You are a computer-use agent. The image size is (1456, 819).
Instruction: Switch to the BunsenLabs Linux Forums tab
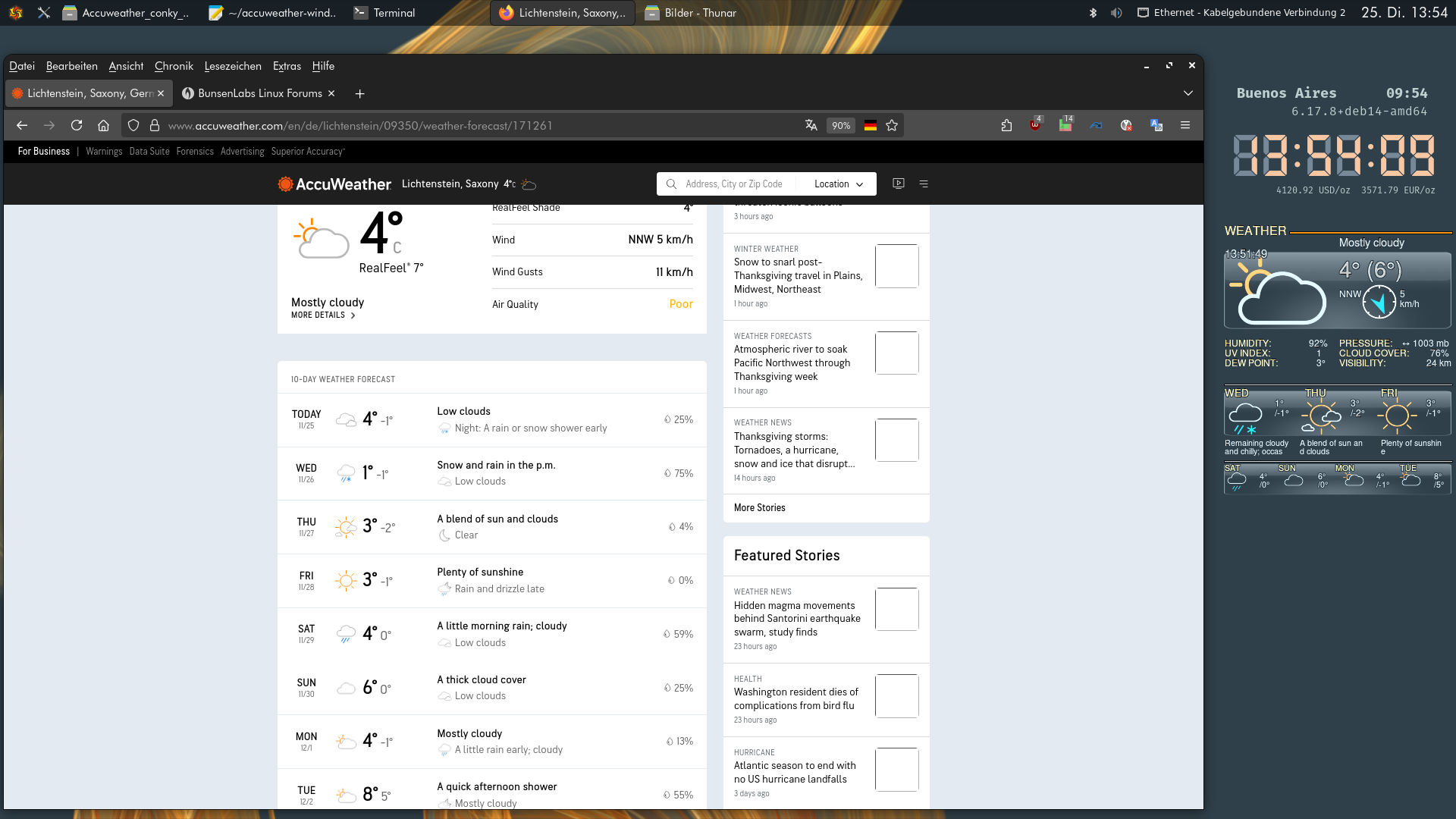[x=259, y=93]
